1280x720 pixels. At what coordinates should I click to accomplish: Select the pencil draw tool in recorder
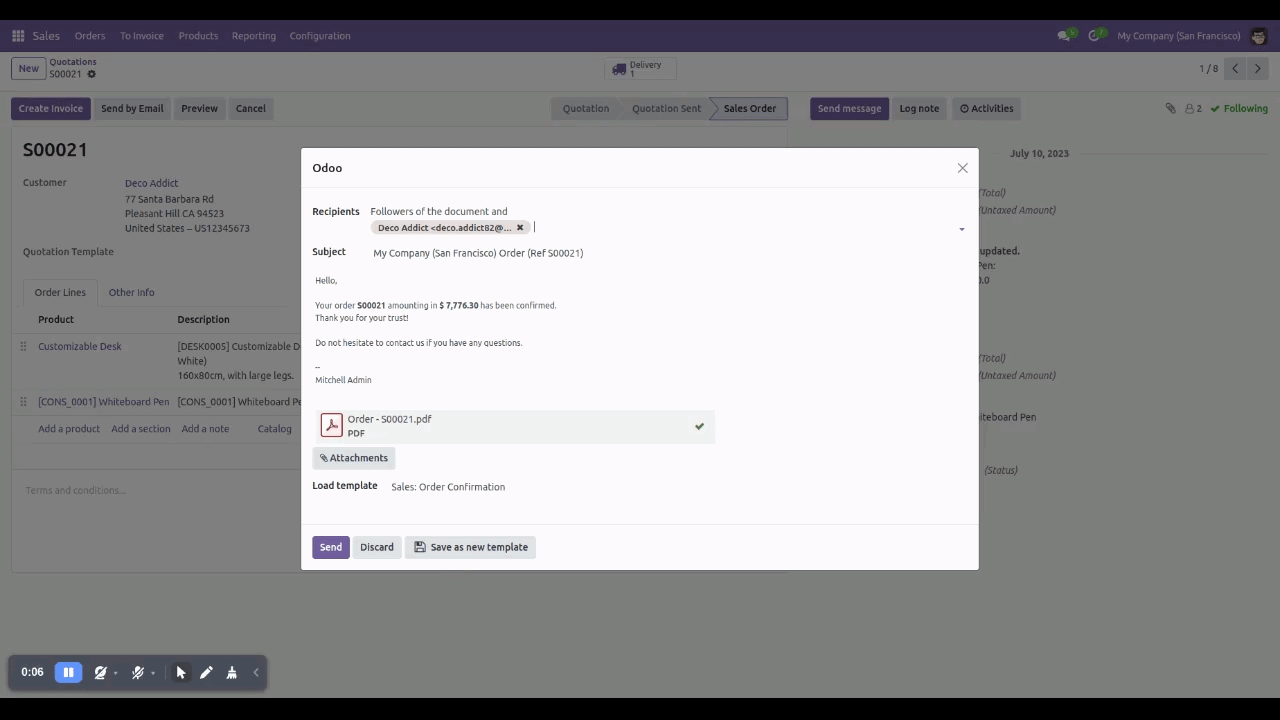tap(206, 673)
